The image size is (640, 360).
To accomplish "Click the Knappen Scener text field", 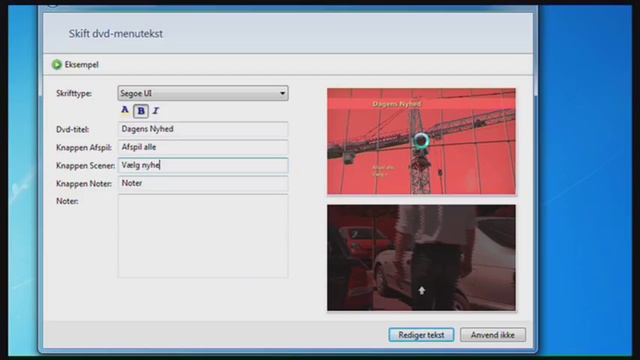I will click(x=203, y=165).
